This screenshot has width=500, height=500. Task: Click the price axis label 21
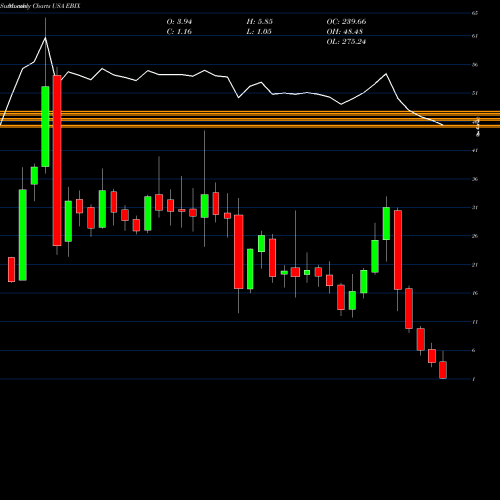[x=475, y=265]
